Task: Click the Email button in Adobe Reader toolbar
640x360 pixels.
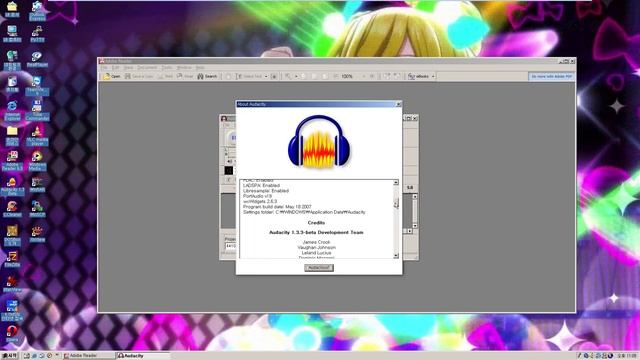Action: 185,76
